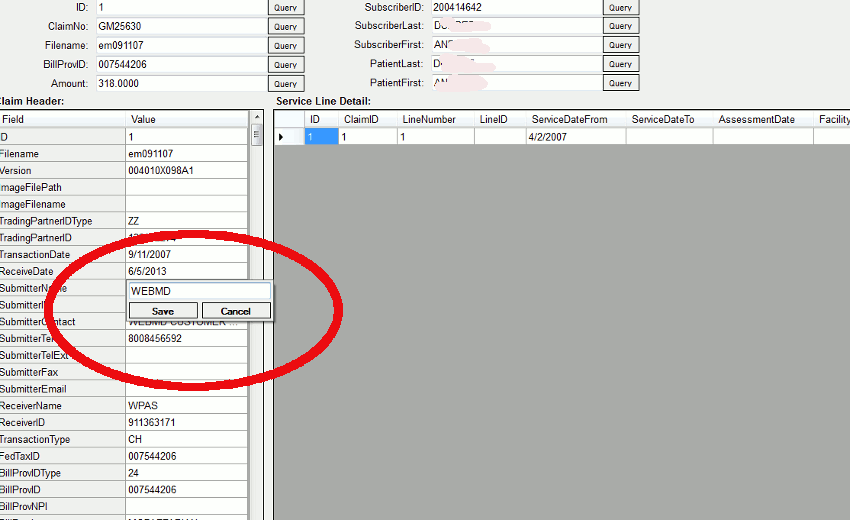Click Query button next to SubscriberID
Viewport: 850px width, 520px height.
pyautogui.click(x=620, y=7)
